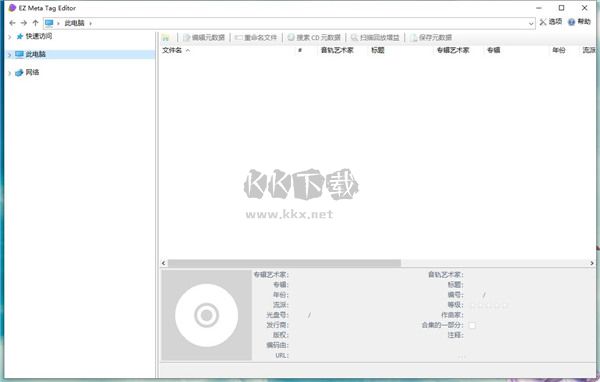Click the 扫描回放增益 toolbar button
The height and width of the screenshot is (382, 600).
click(375, 38)
